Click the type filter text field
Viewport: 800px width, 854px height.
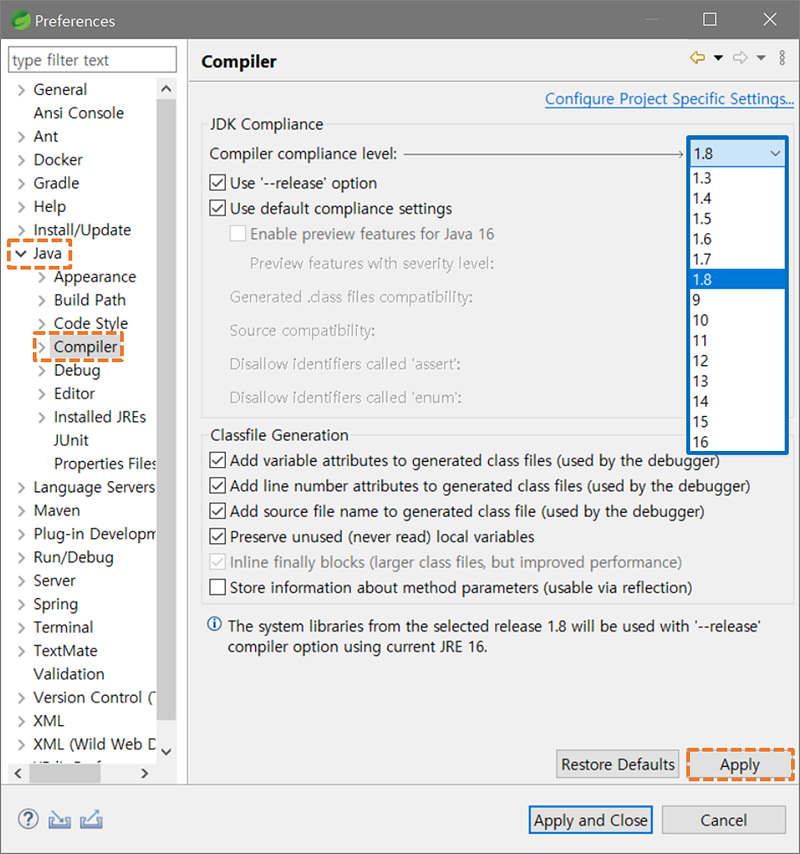pos(92,59)
